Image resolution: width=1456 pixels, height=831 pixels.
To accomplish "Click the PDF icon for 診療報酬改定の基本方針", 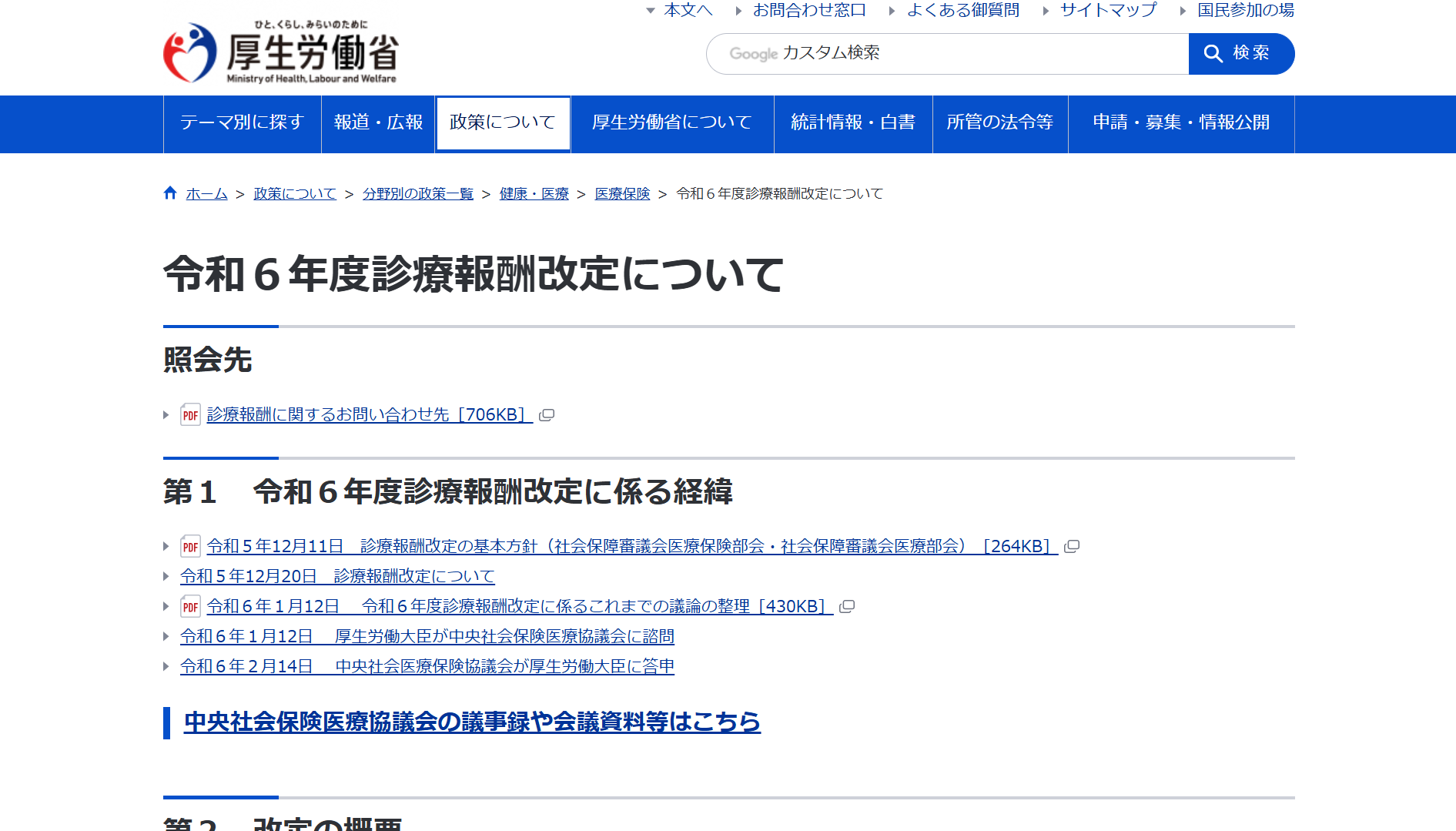I will click(x=190, y=546).
